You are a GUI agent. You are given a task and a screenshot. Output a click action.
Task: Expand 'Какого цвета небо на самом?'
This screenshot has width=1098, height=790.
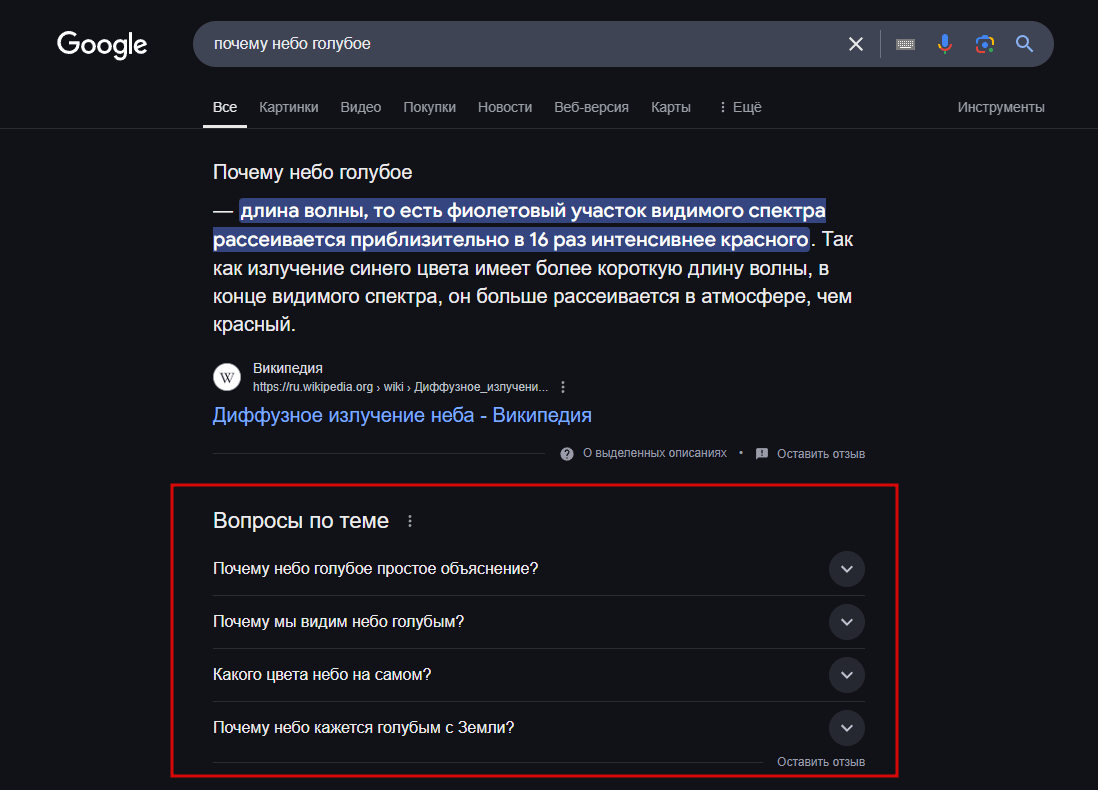[x=846, y=675]
